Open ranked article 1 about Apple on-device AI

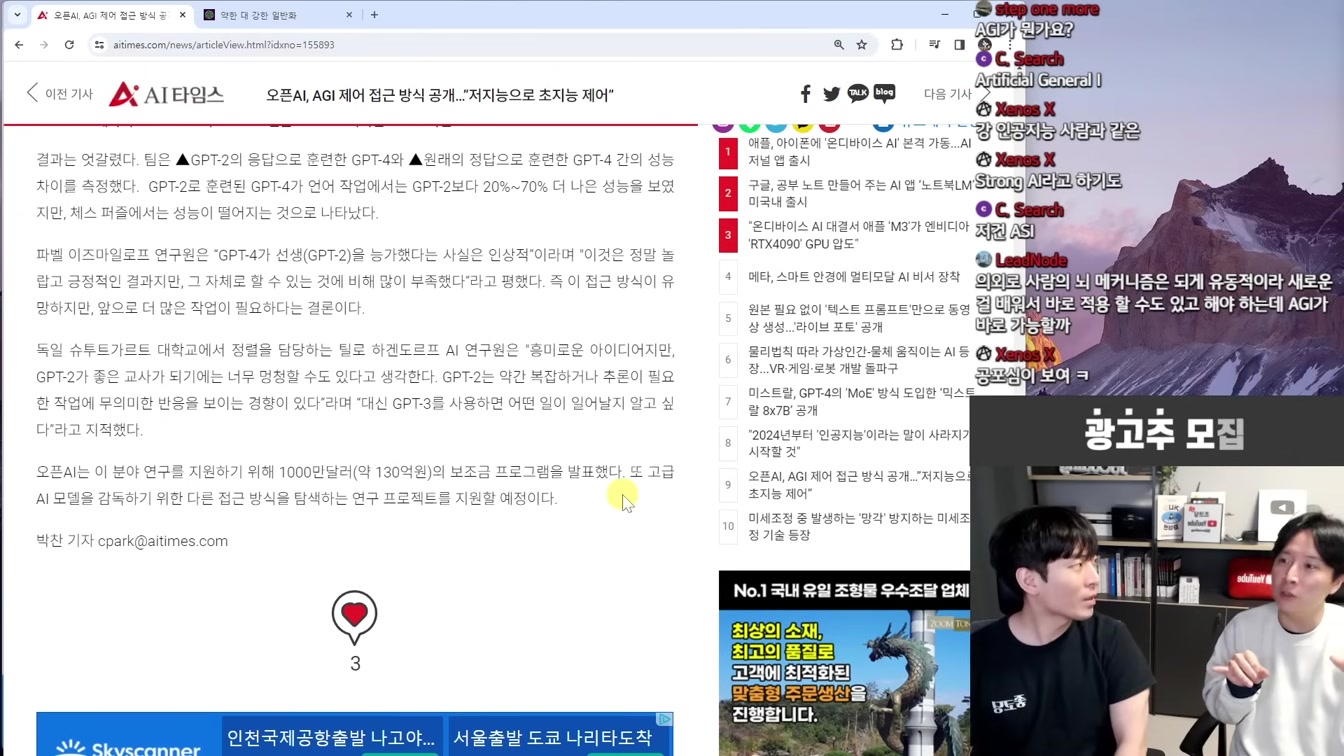tap(858, 152)
